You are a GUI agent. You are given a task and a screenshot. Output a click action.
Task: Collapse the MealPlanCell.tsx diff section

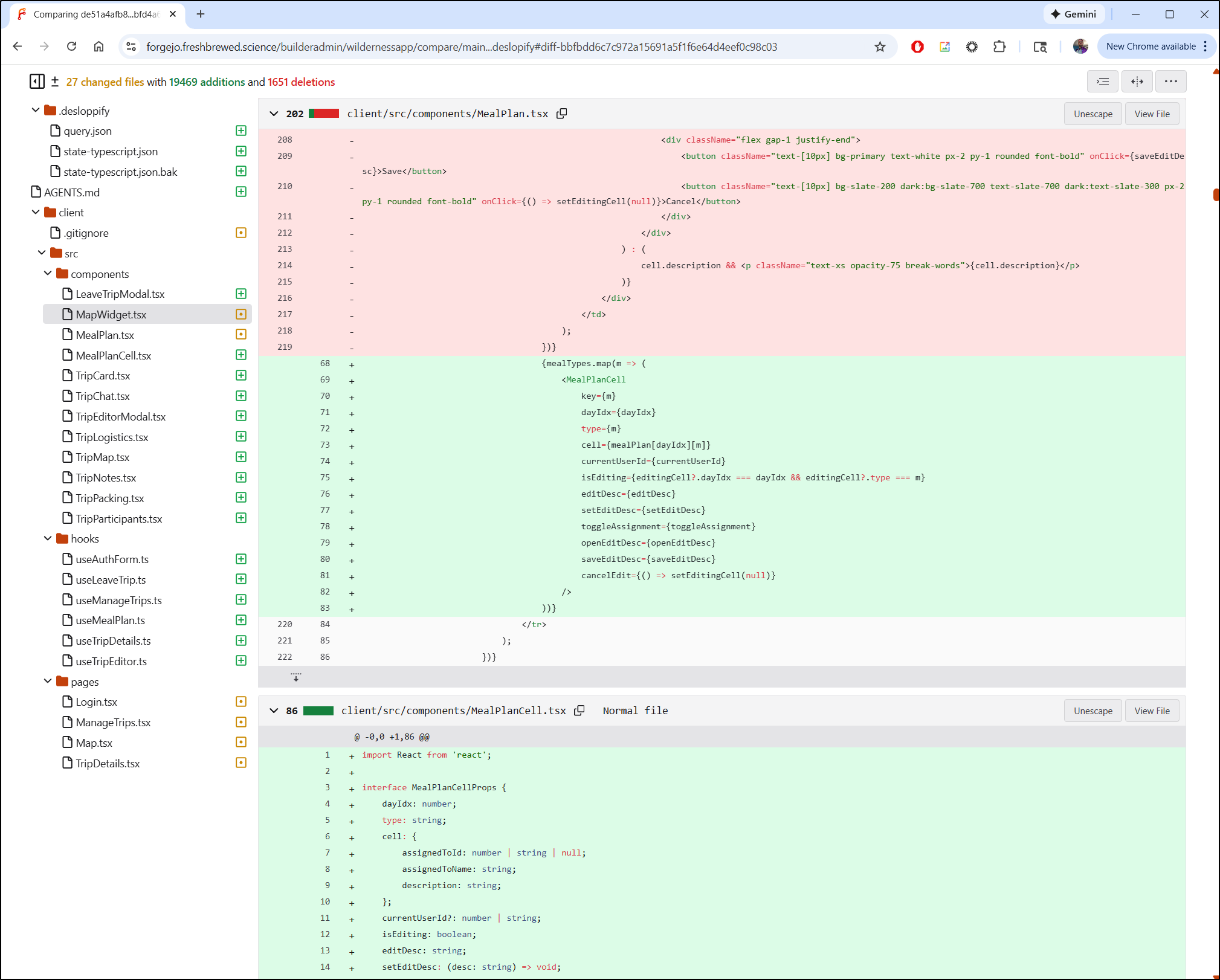[x=274, y=711]
